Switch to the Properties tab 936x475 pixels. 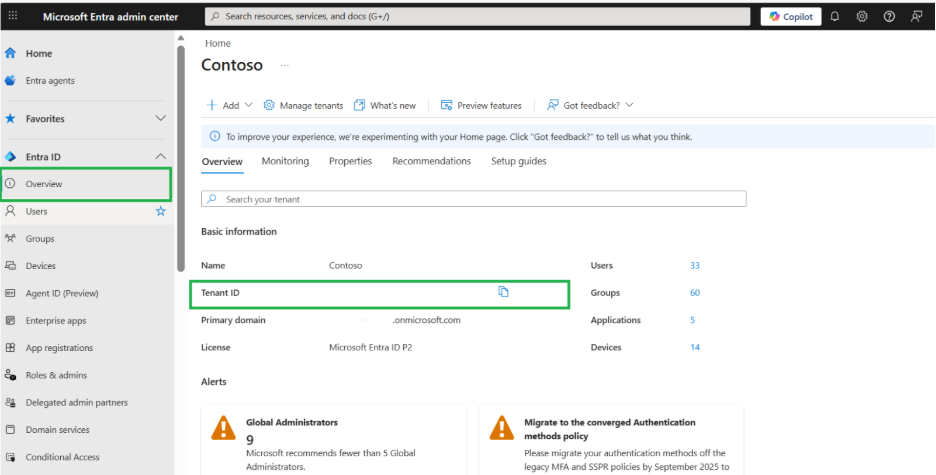pyautogui.click(x=350, y=161)
